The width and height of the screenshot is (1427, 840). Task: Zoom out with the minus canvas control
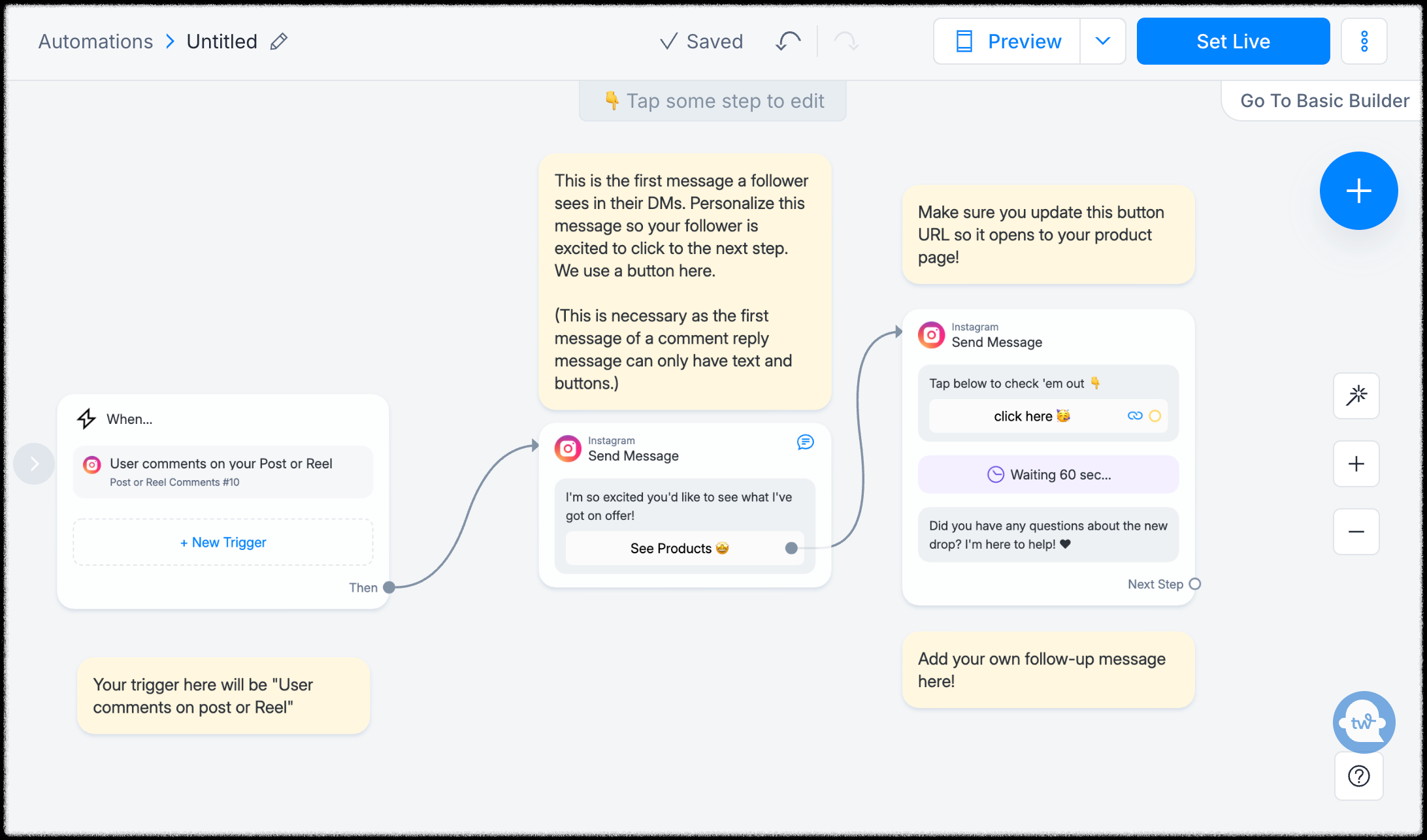[1356, 532]
